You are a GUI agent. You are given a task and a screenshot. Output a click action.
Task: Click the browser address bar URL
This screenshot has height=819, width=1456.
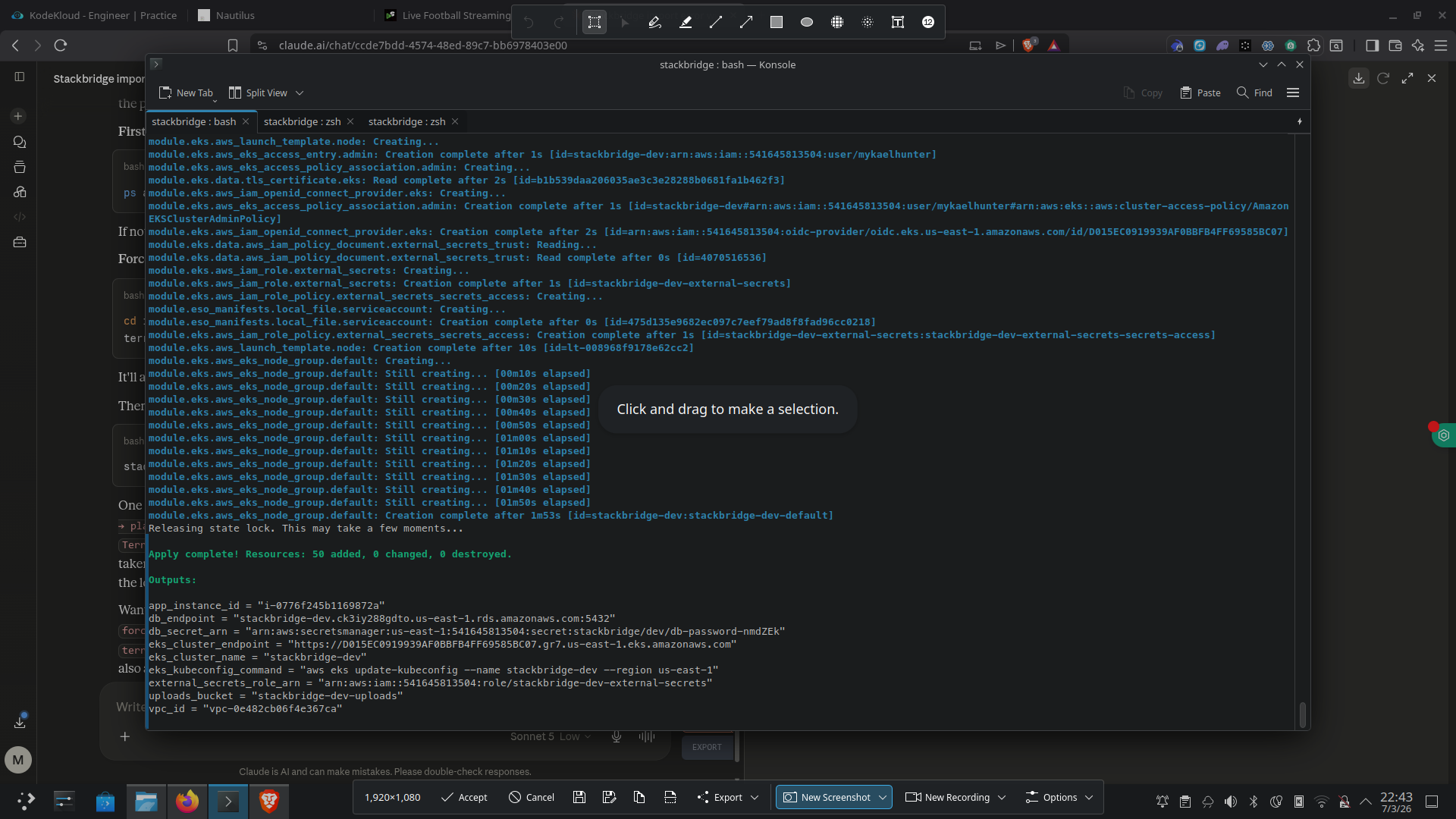pos(422,45)
